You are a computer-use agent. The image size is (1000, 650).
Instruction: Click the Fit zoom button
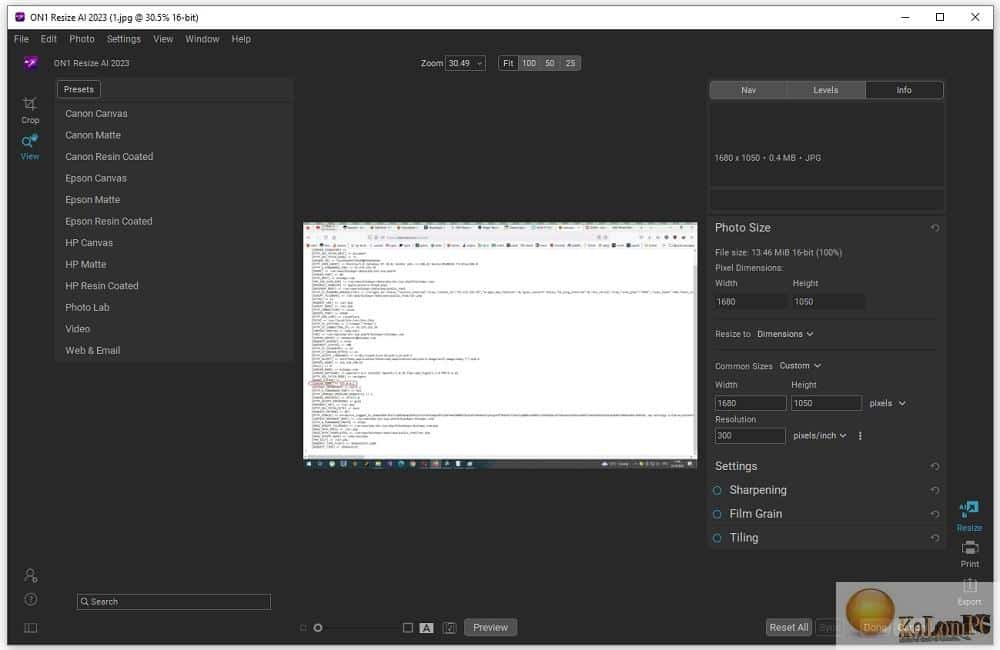508,63
